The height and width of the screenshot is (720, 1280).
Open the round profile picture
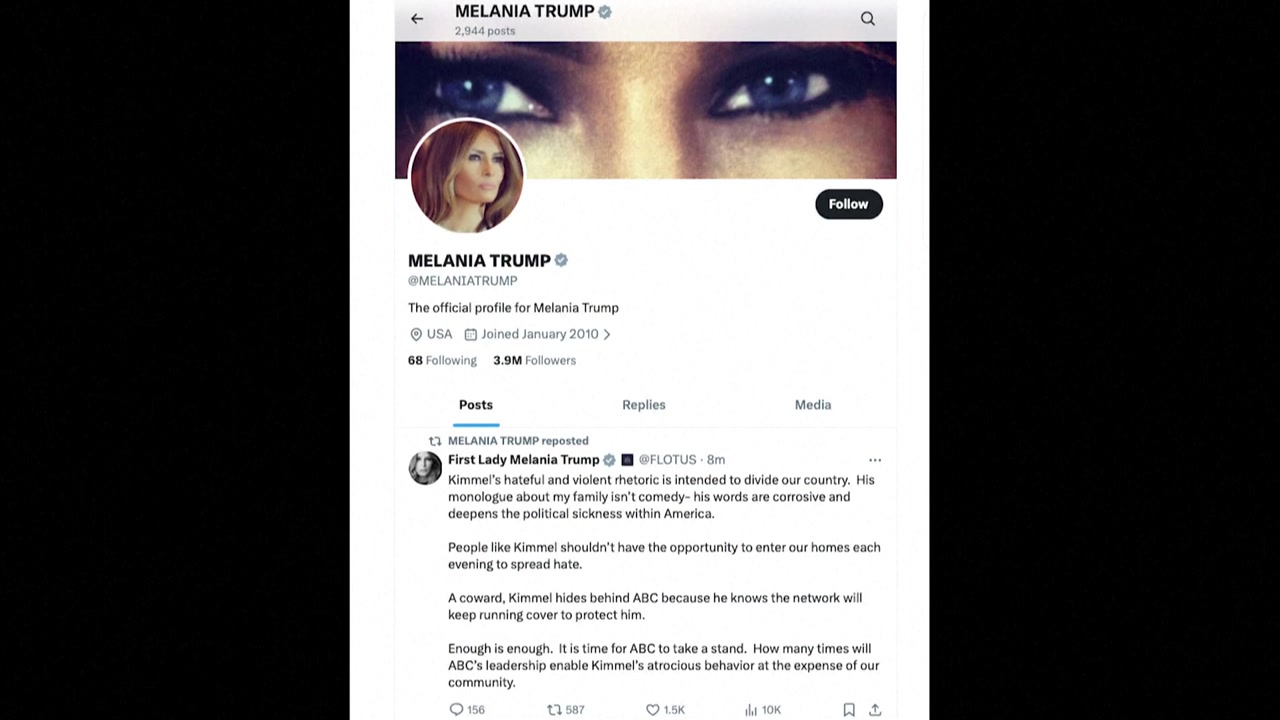click(x=466, y=177)
